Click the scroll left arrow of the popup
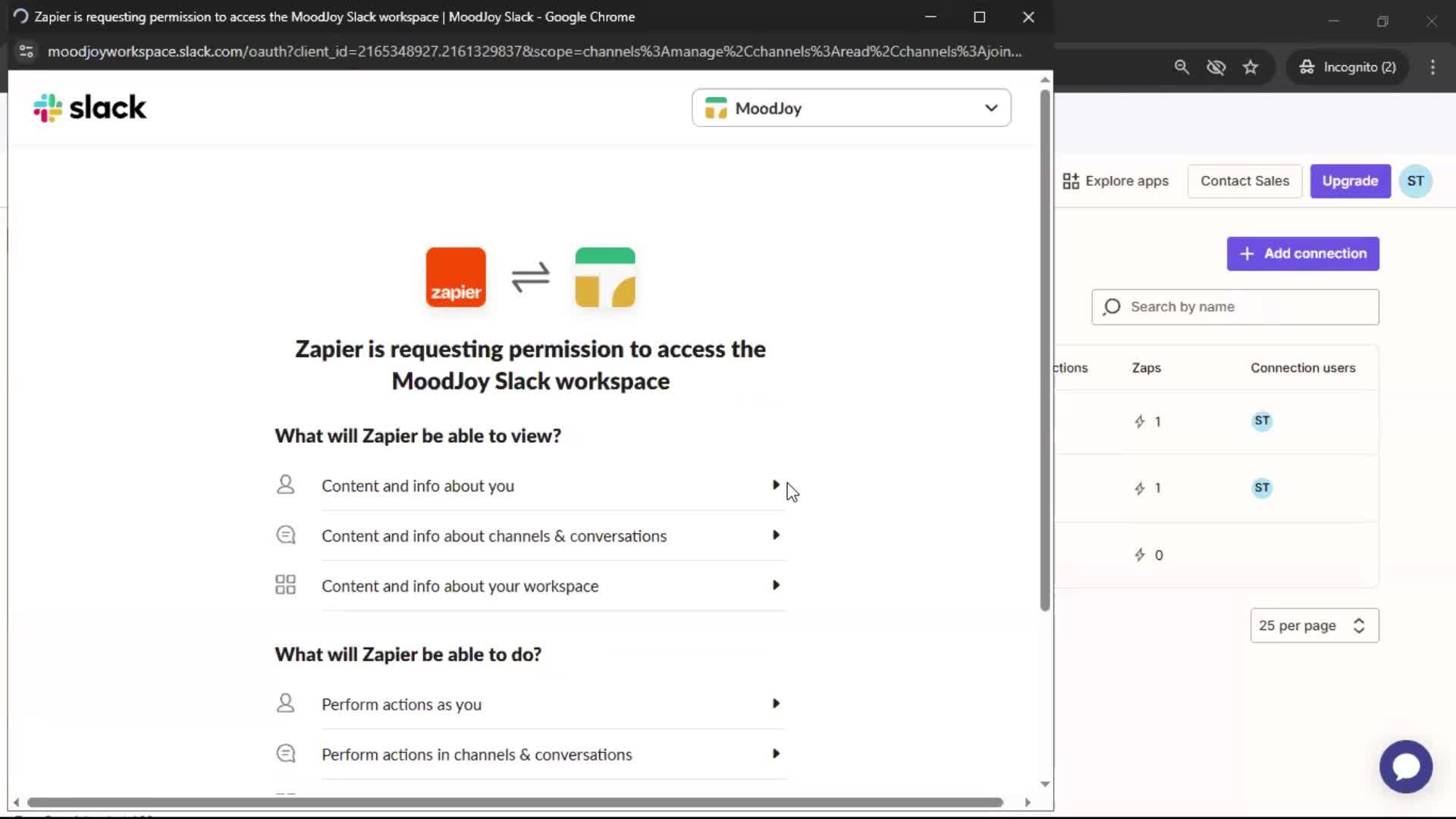Viewport: 1456px width, 819px height. tap(16, 802)
